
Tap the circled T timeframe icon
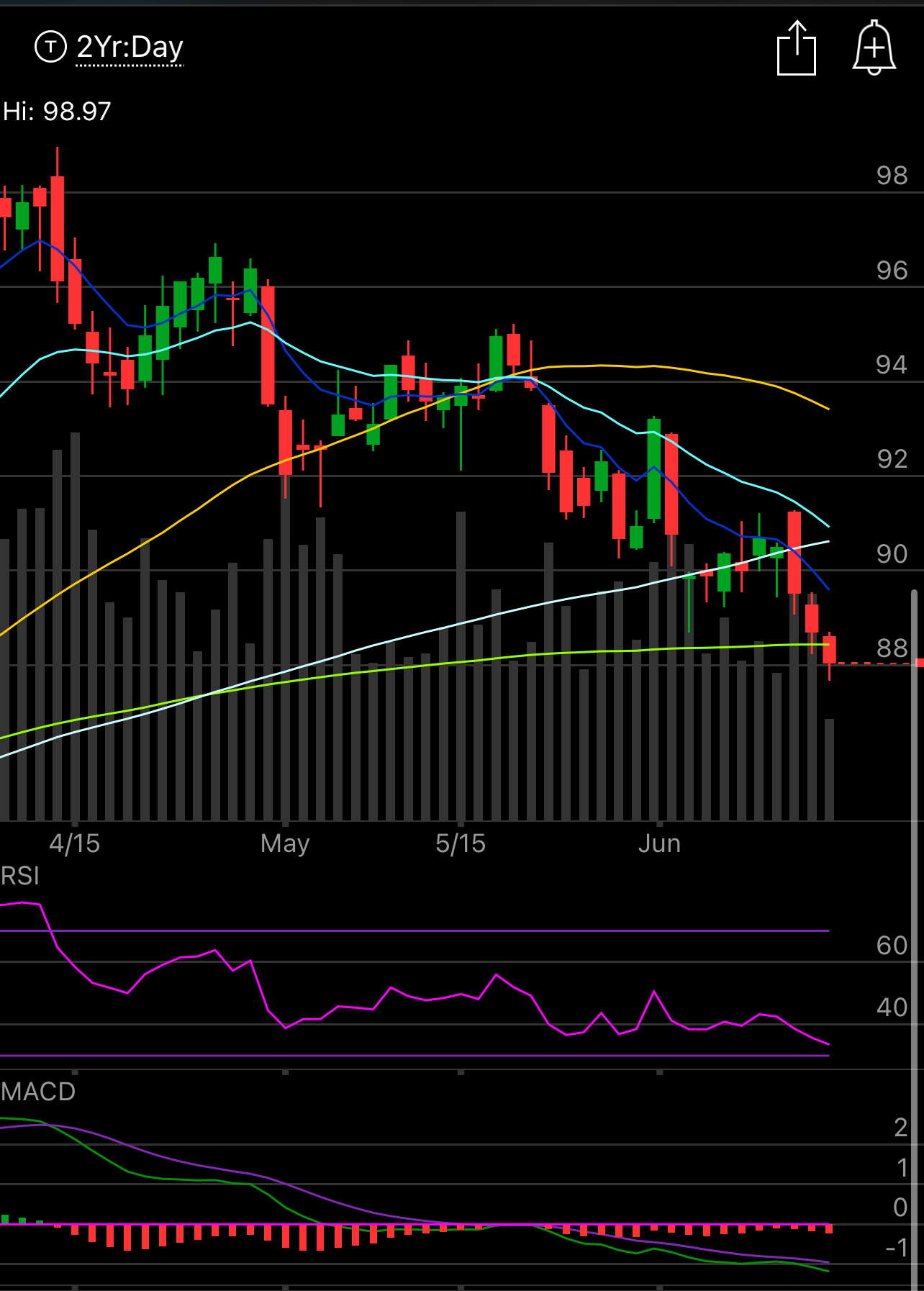(50, 47)
